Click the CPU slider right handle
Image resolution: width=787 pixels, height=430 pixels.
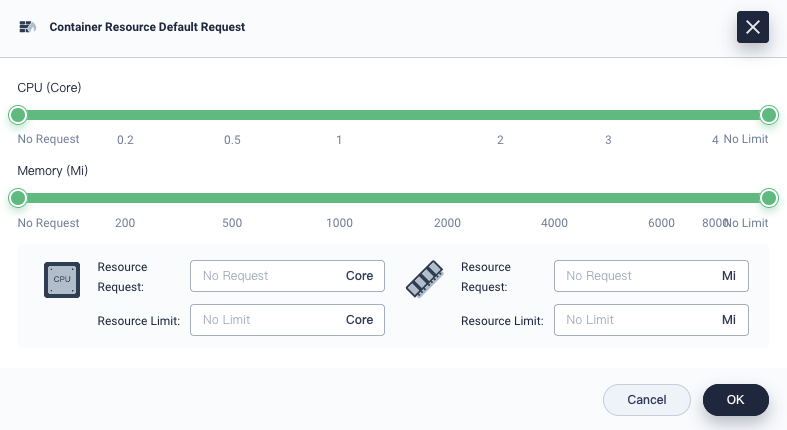click(769, 115)
